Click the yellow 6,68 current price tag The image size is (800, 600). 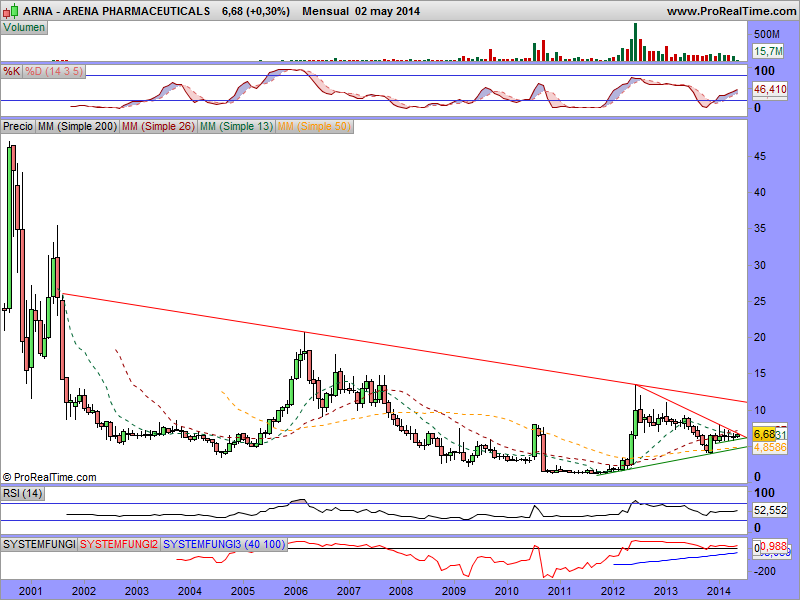coord(764,434)
